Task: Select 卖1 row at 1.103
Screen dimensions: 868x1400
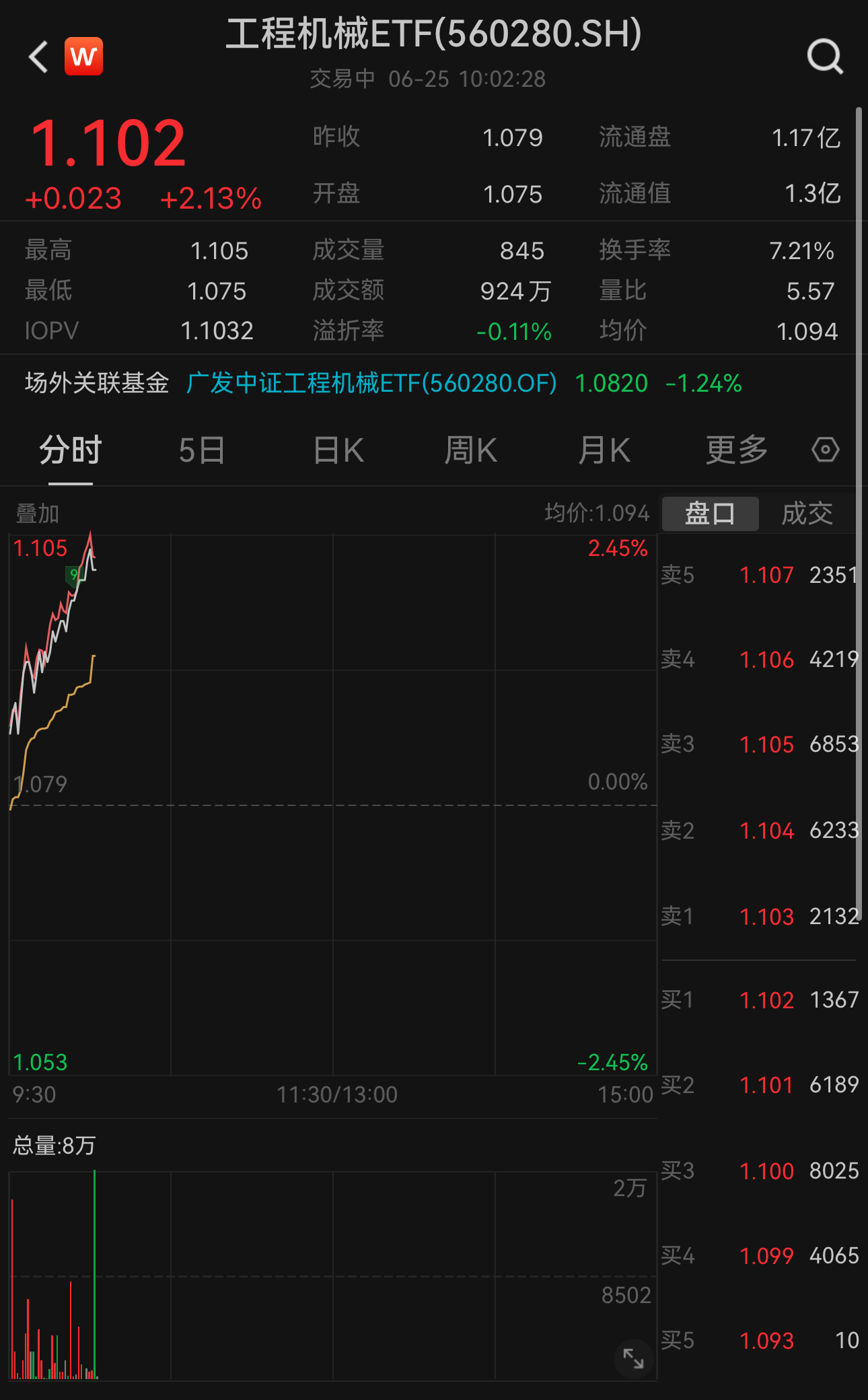Action: coord(760,916)
